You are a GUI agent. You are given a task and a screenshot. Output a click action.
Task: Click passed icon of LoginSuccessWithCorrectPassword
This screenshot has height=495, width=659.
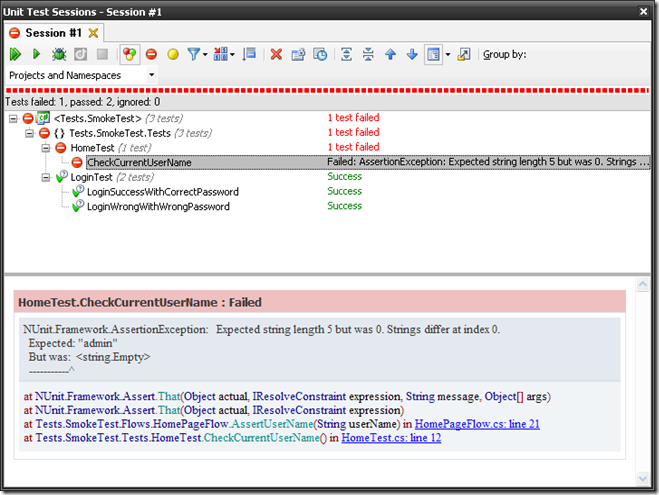(78, 191)
